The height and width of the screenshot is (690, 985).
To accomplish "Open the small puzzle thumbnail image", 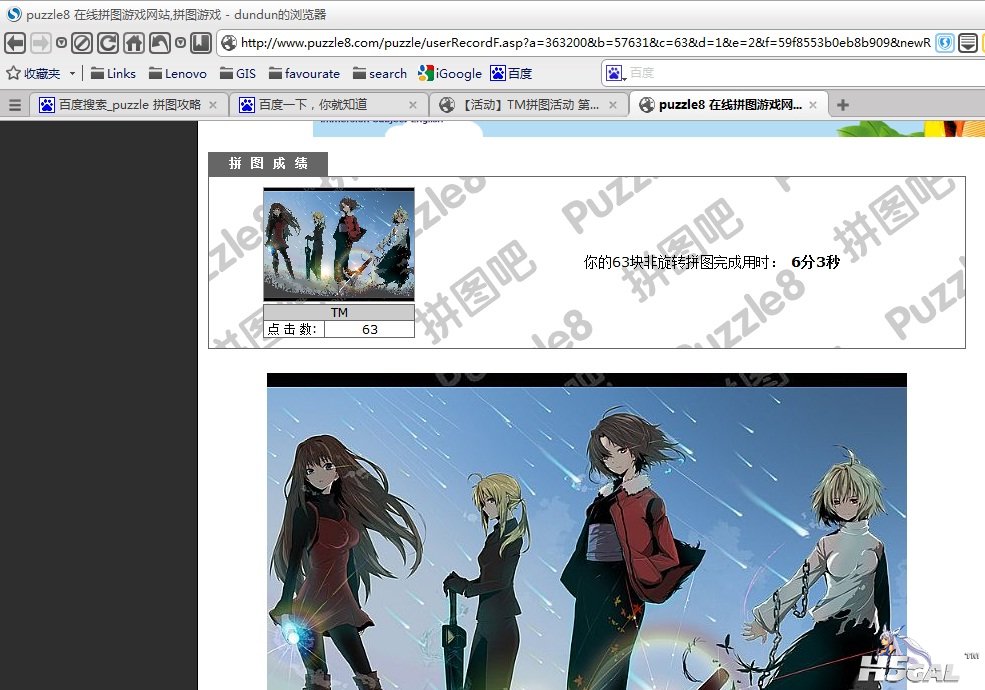I will 339,244.
